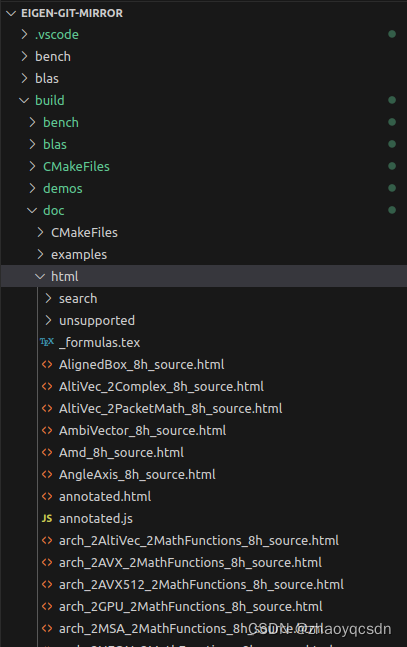Expand the search folder chevron
The image size is (407, 647).
coord(48,298)
